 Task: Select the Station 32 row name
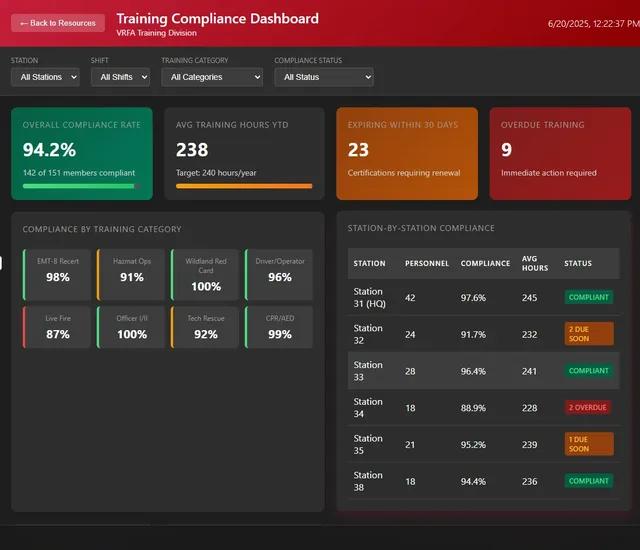pyautogui.click(x=368, y=334)
